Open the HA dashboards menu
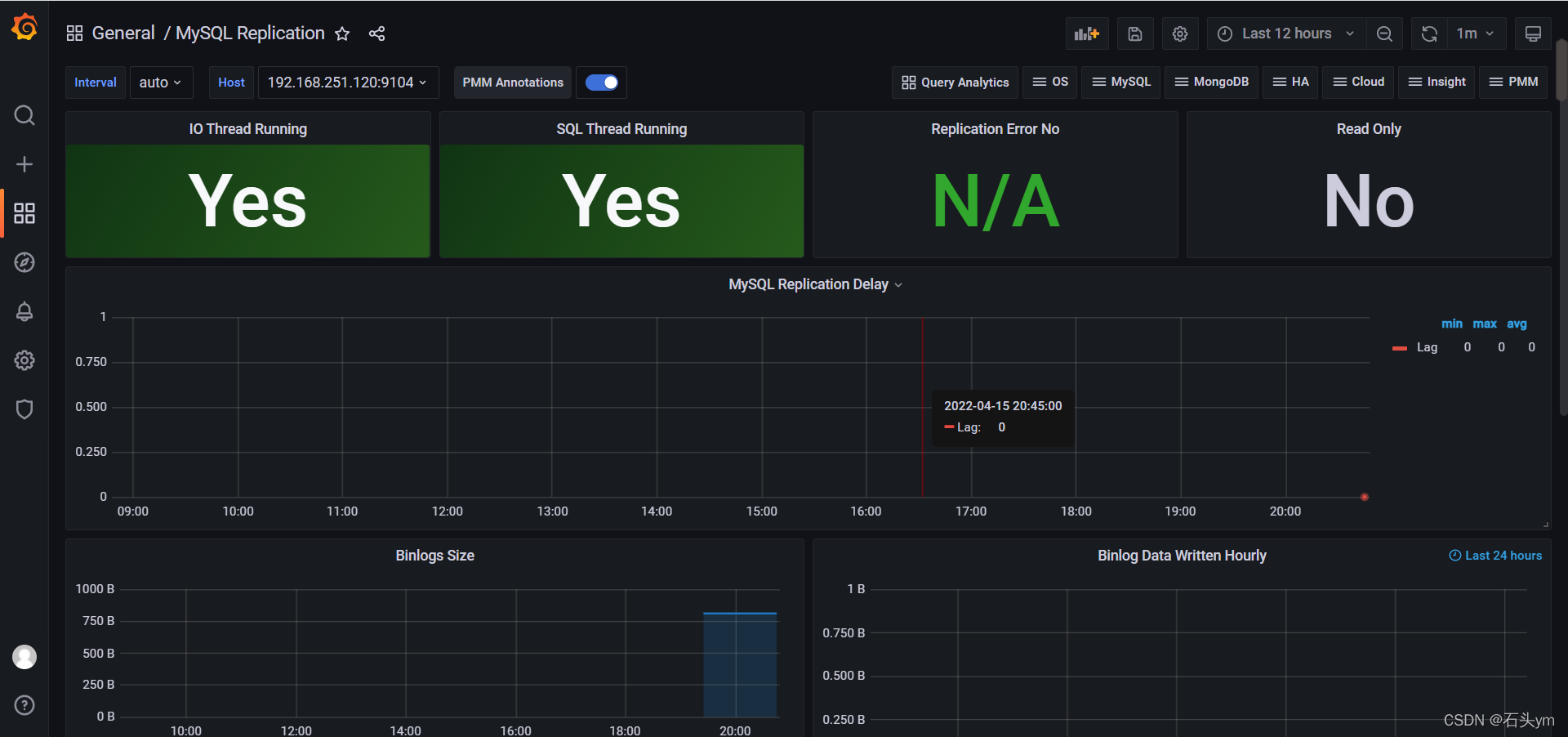 click(1290, 82)
